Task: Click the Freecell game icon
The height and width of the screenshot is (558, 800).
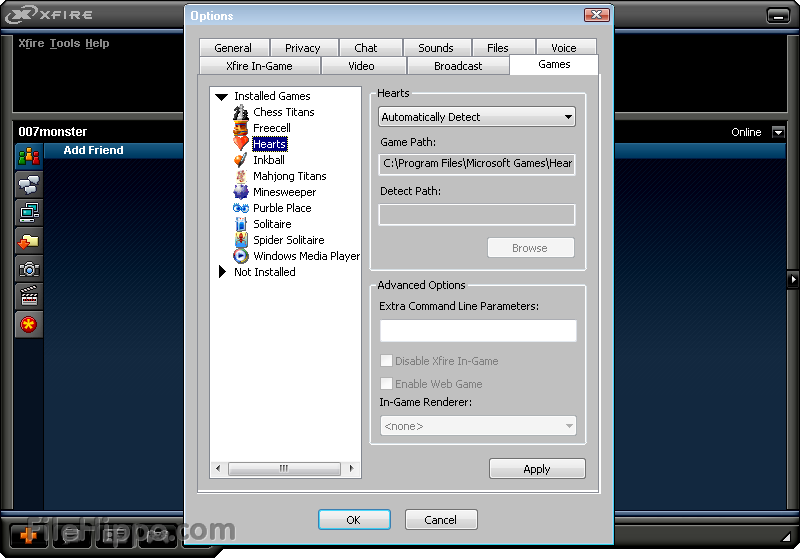Action: click(x=241, y=128)
